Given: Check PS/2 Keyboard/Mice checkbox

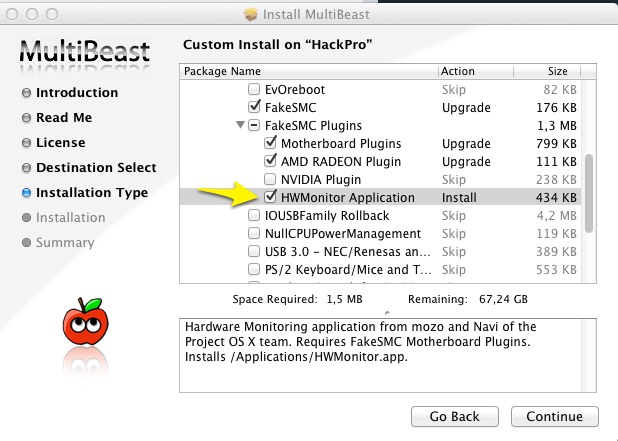Looking at the screenshot, I should [254, 270].
